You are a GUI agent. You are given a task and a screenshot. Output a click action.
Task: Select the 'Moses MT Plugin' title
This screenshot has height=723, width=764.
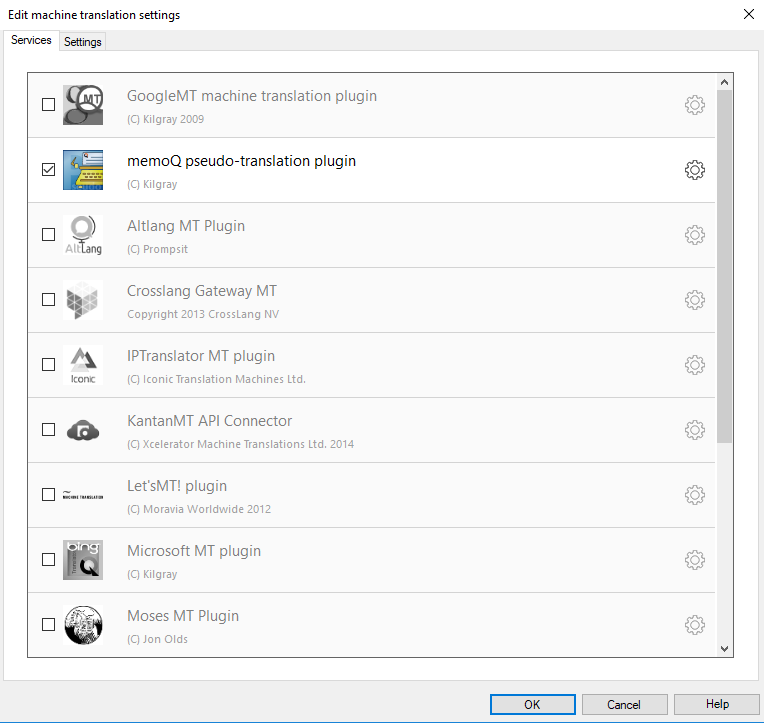coord(183,616)
